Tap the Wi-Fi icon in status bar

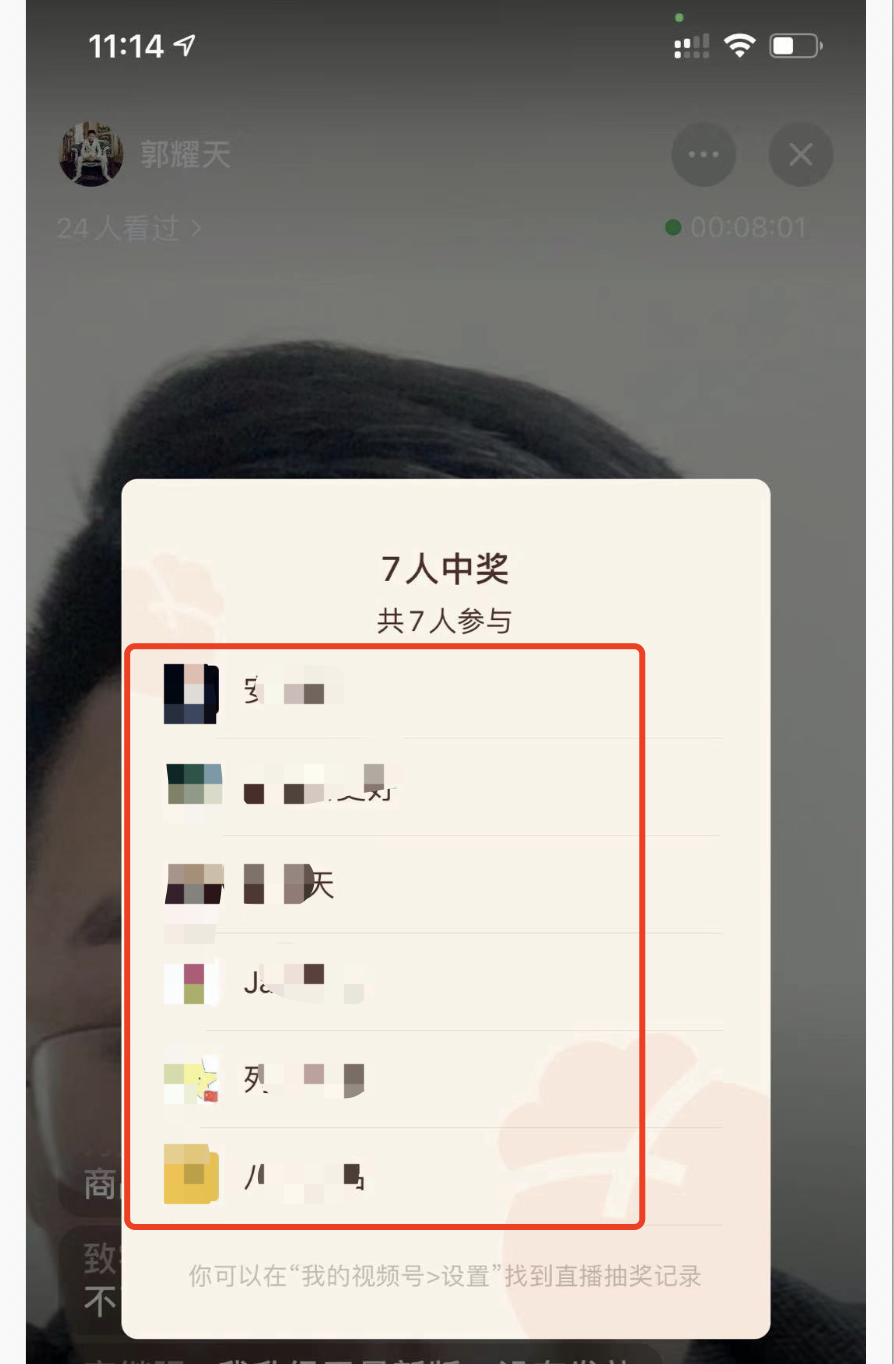click(x=740, y=46)
